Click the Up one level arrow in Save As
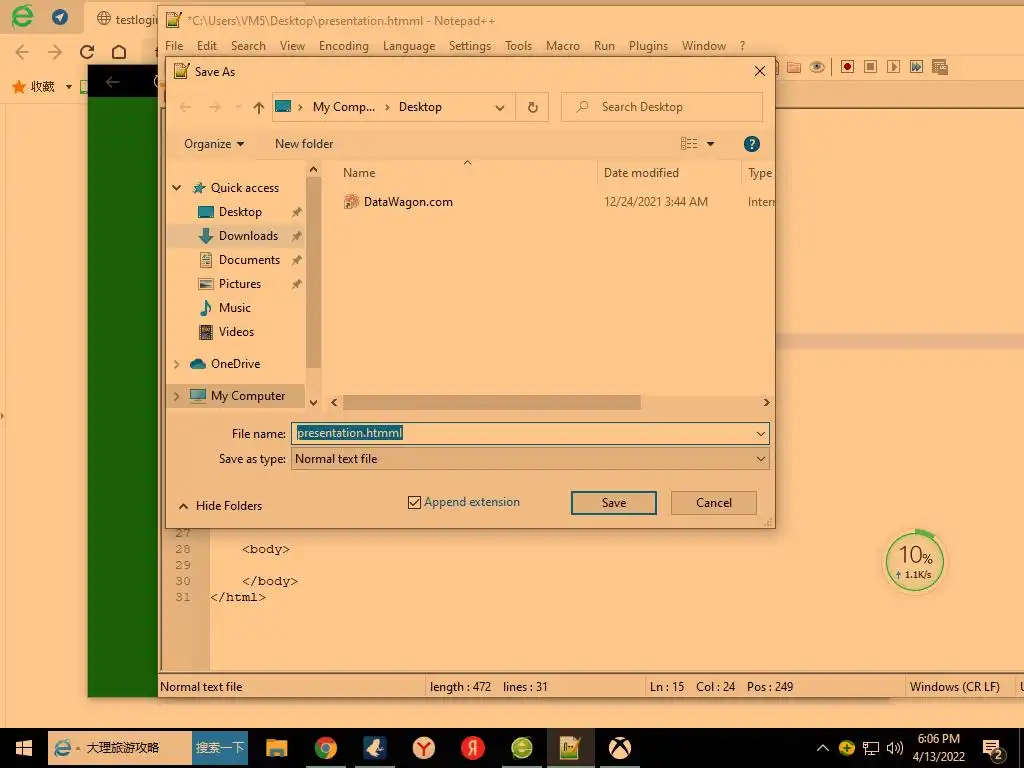The height and width of the screenshot is (768, 1024). point(259,107)
